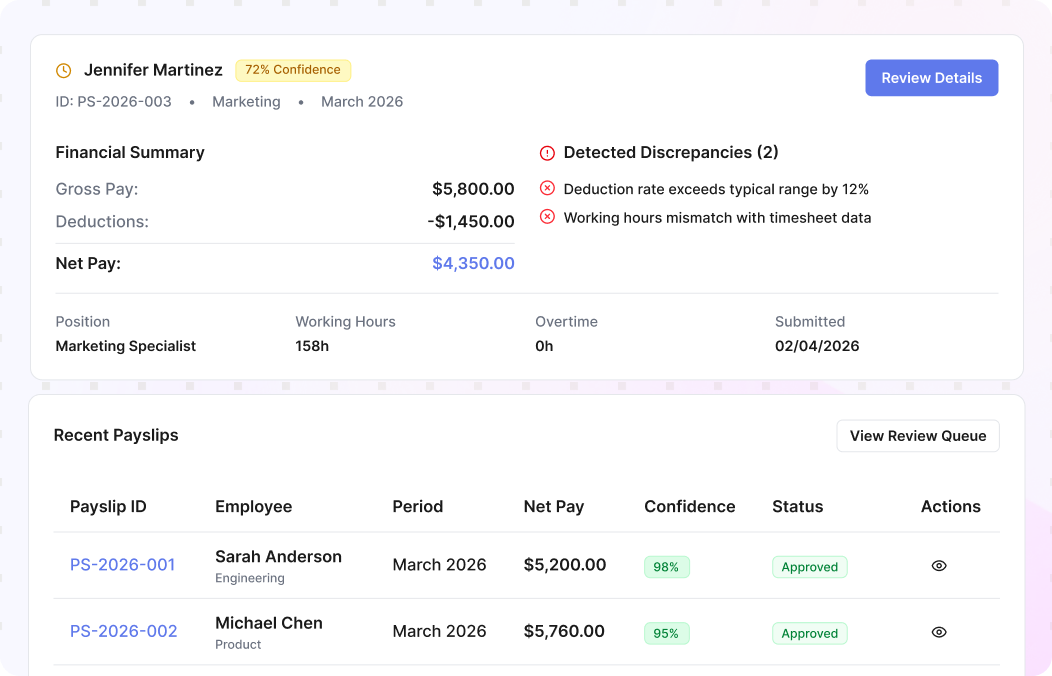
Task: Click the Net Pay column header
Action: point(554,506)
